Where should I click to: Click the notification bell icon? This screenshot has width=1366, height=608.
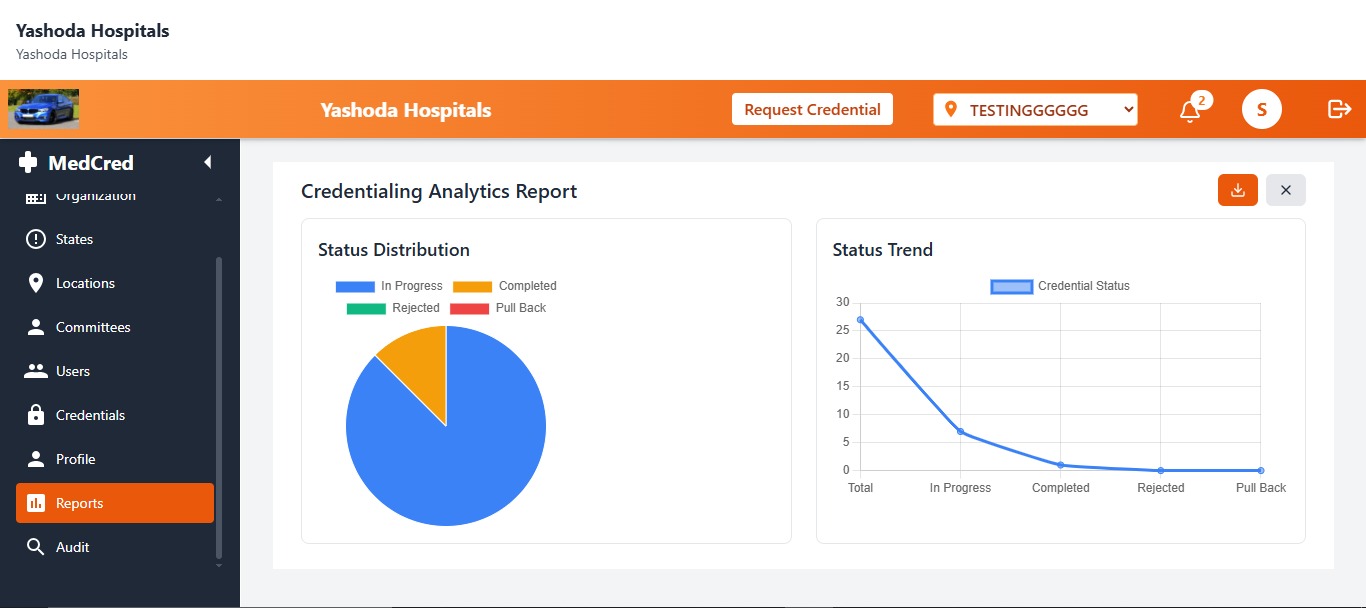[1190, 111]
